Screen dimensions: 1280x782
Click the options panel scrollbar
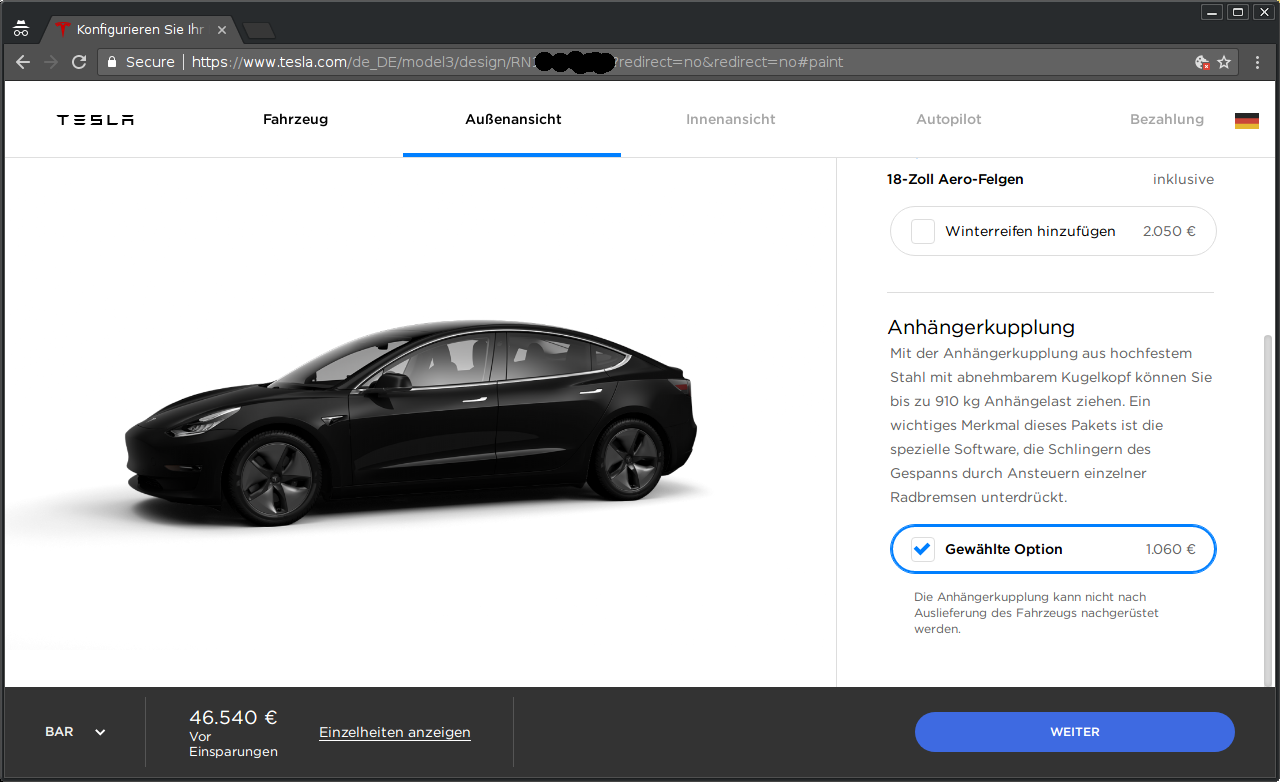click(1268, 500)
